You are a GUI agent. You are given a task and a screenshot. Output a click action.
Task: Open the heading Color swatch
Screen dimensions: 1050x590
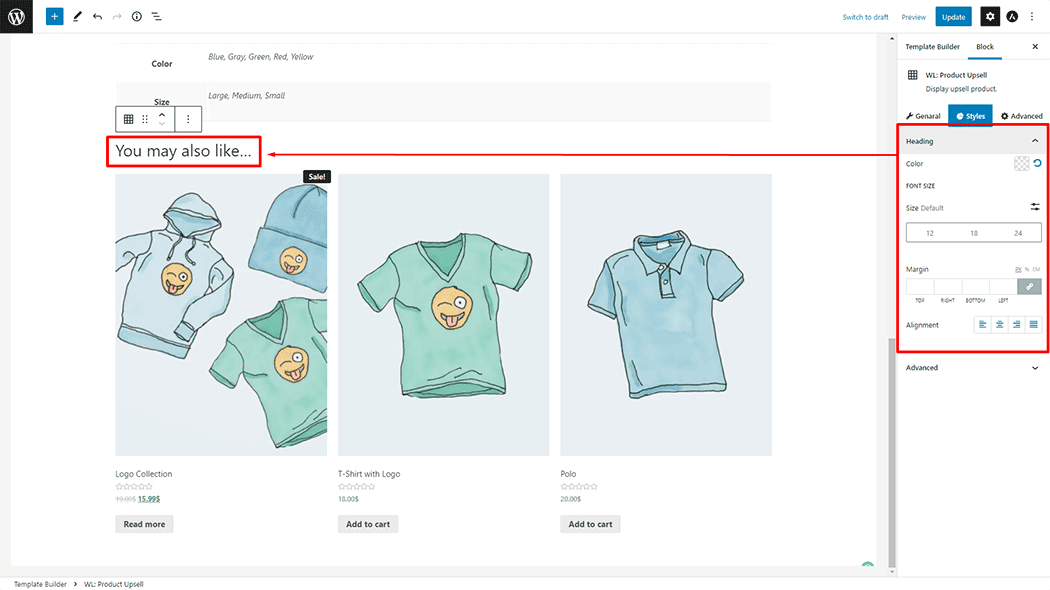[1021, 163]
